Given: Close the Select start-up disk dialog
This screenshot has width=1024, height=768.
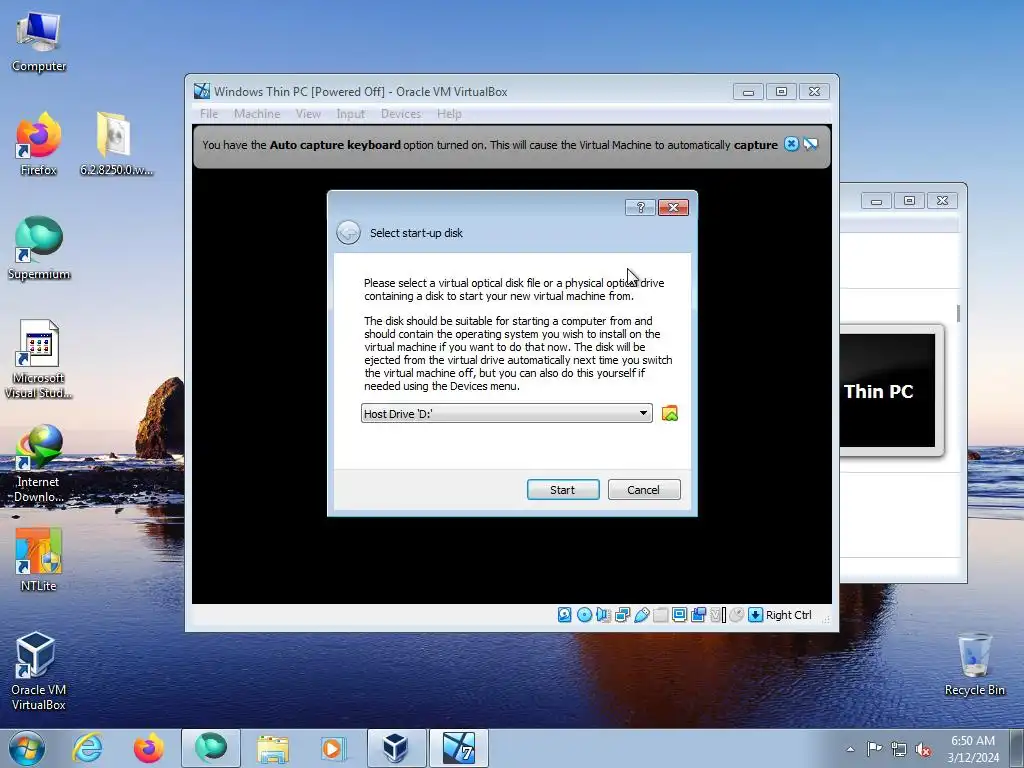Looking at the screenshot, I should 673,208.
